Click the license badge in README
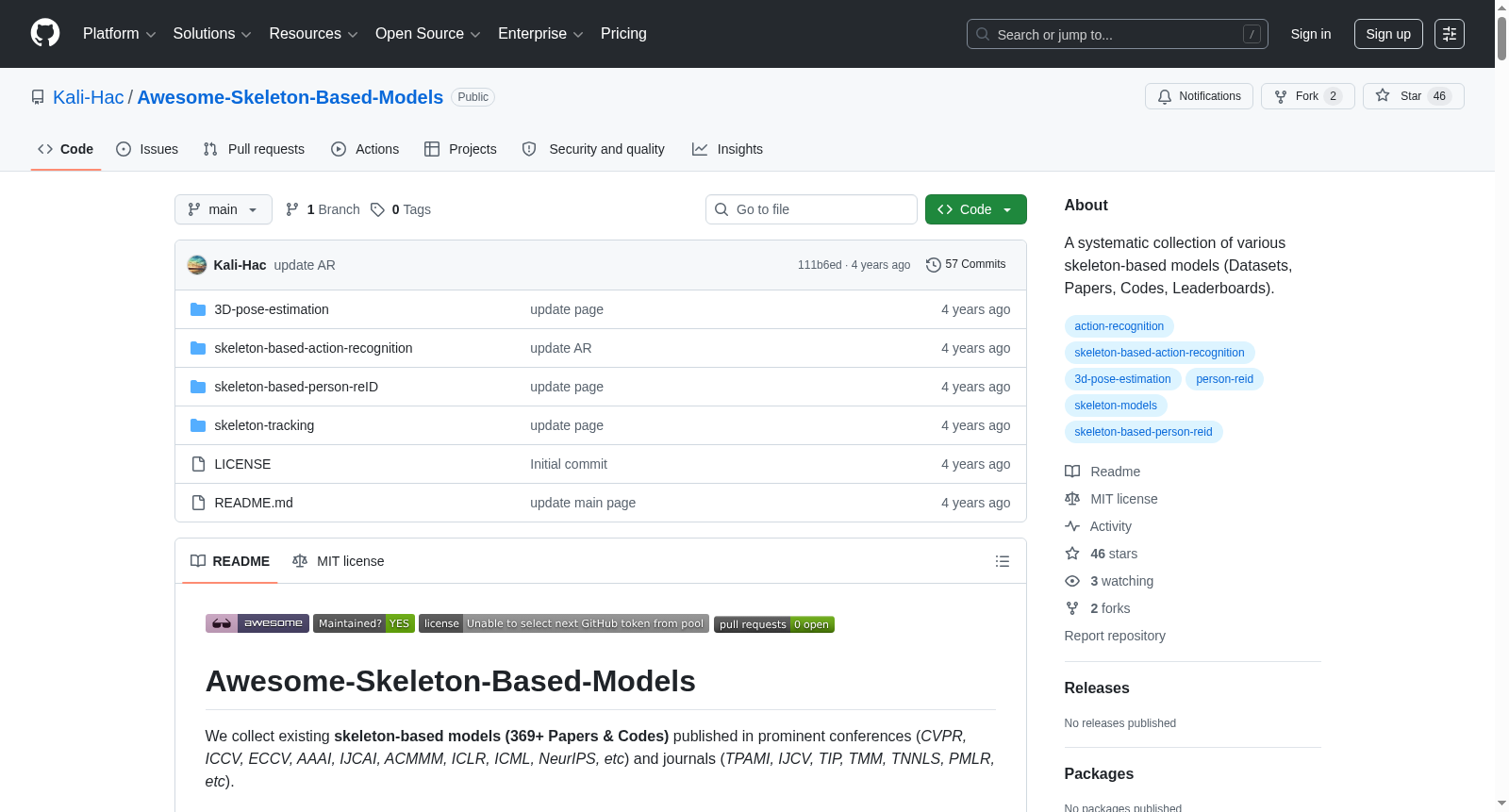1509x812 pixels. (564, 623)
